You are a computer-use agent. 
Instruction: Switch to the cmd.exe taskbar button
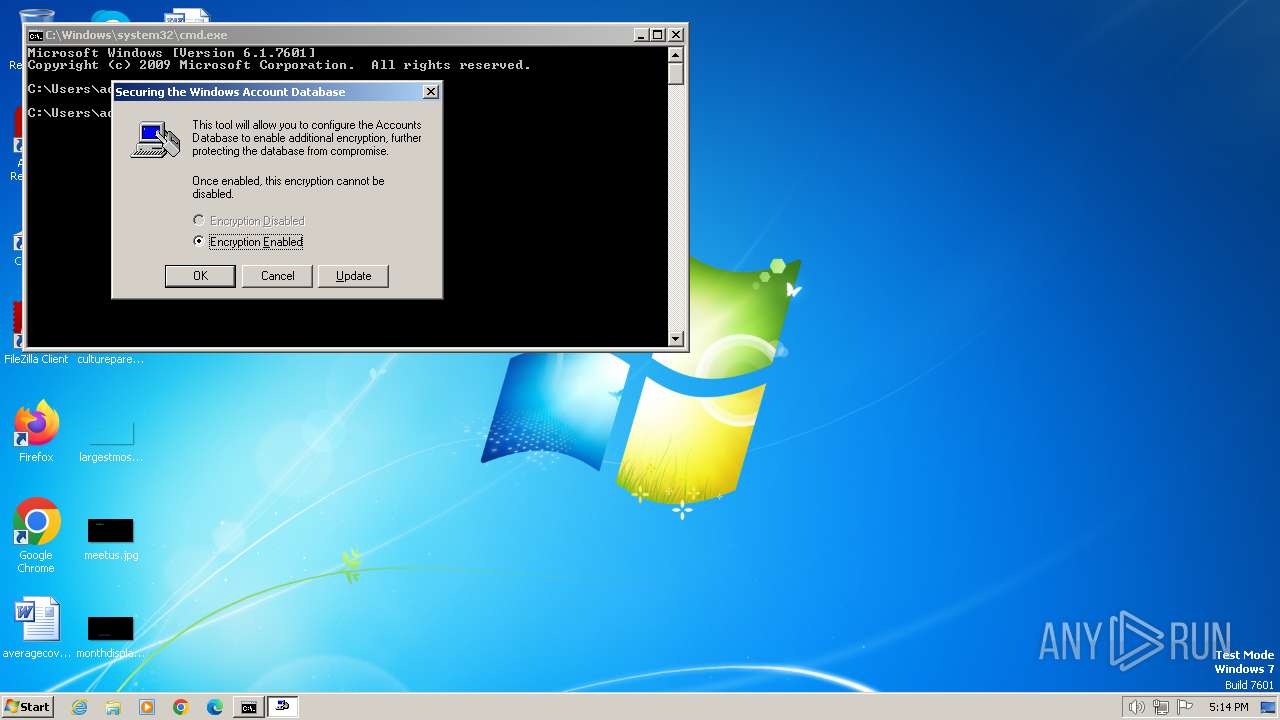point(248,707)
